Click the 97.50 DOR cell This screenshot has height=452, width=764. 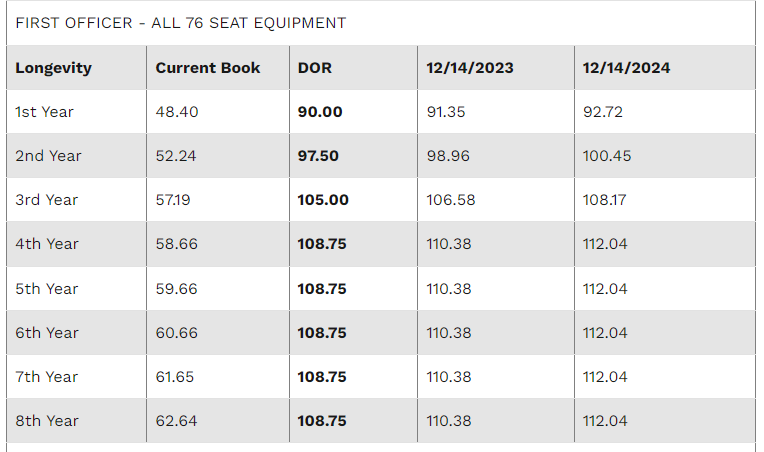point(320,156)
